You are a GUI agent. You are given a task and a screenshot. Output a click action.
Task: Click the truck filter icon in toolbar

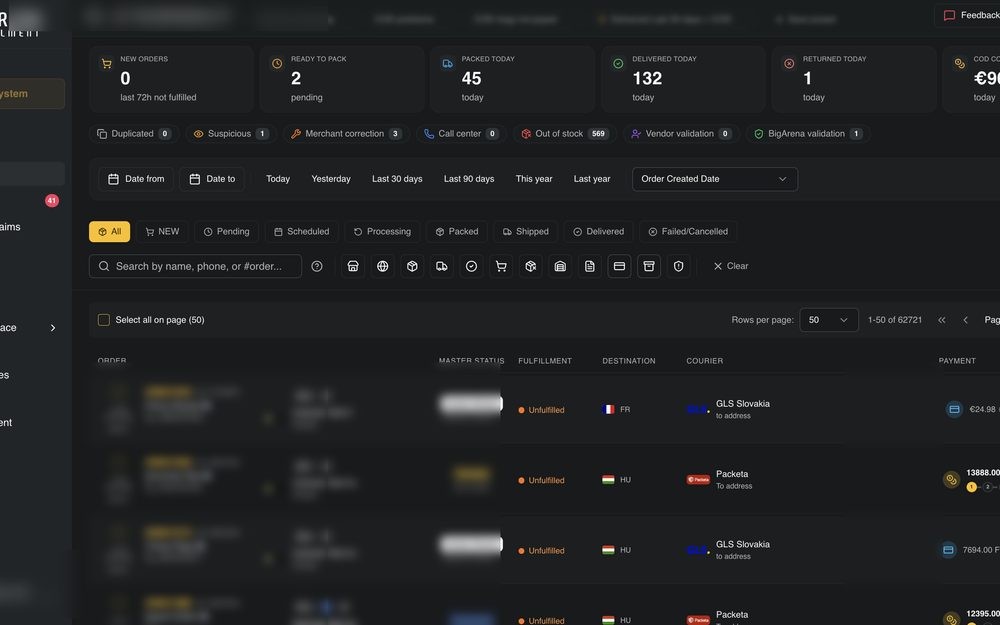tap(441, 267)
